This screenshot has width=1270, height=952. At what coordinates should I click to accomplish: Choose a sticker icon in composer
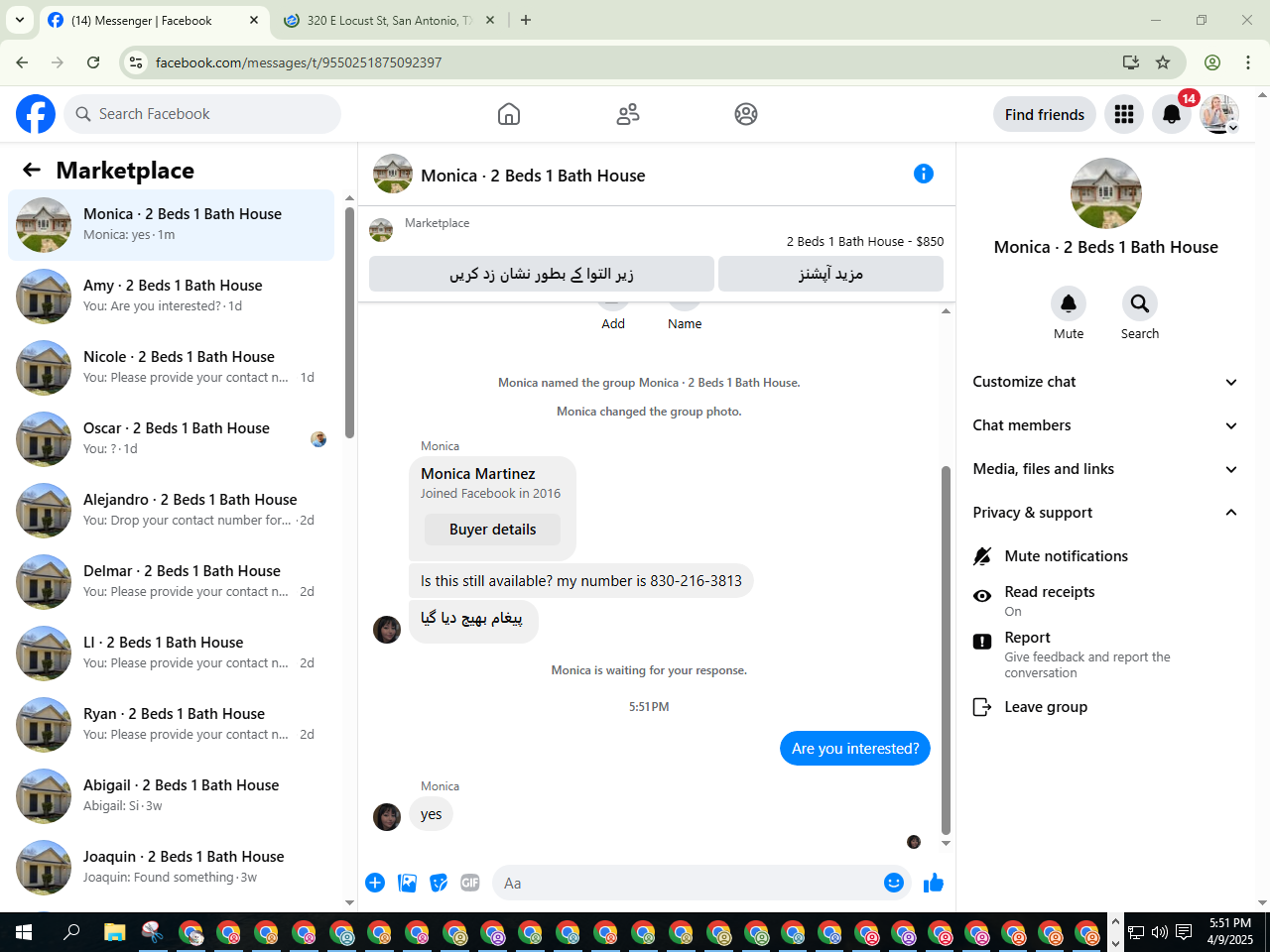point(439,883)
